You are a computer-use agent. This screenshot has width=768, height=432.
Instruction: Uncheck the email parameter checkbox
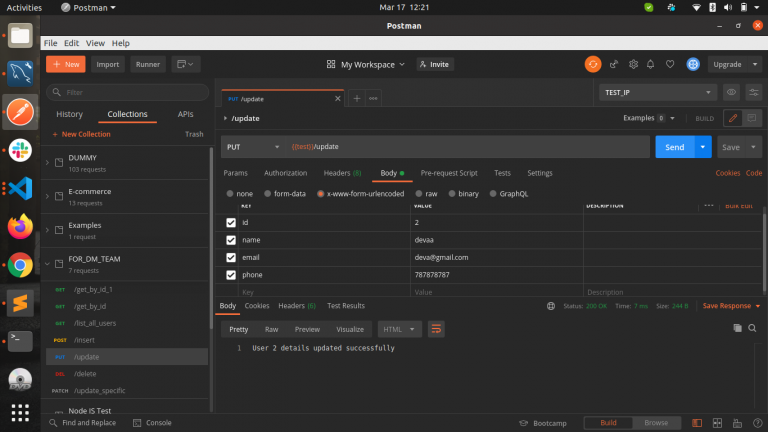click(231, 257)
